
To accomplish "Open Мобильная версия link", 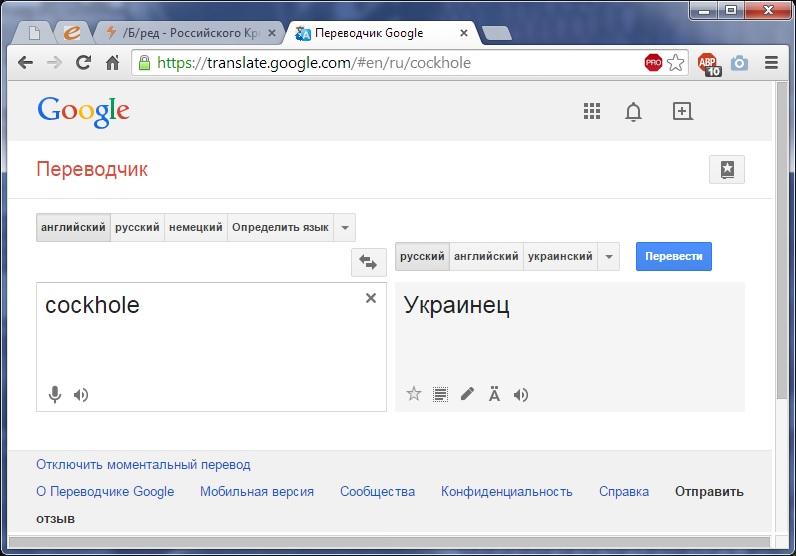I will (257, 492).
